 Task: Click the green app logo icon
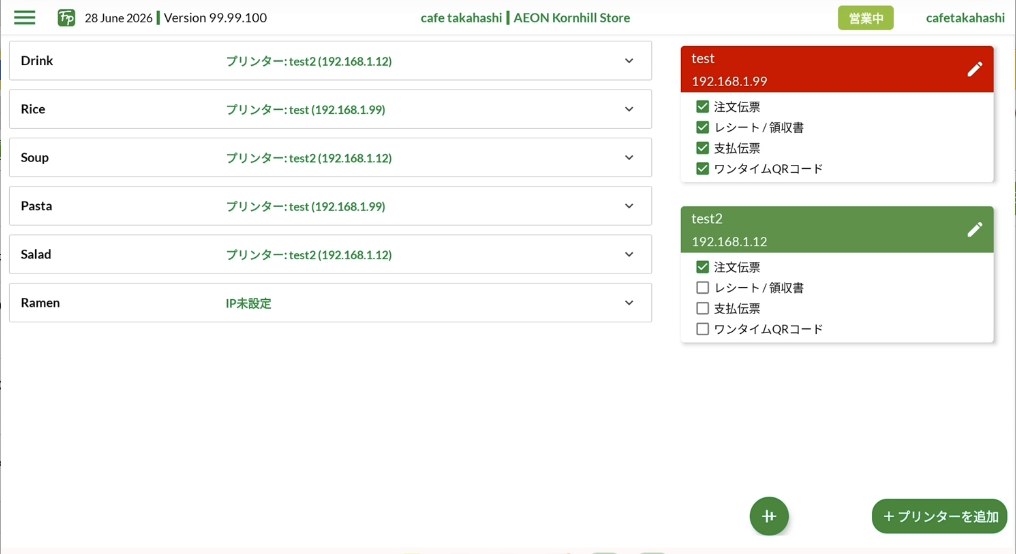66,17
